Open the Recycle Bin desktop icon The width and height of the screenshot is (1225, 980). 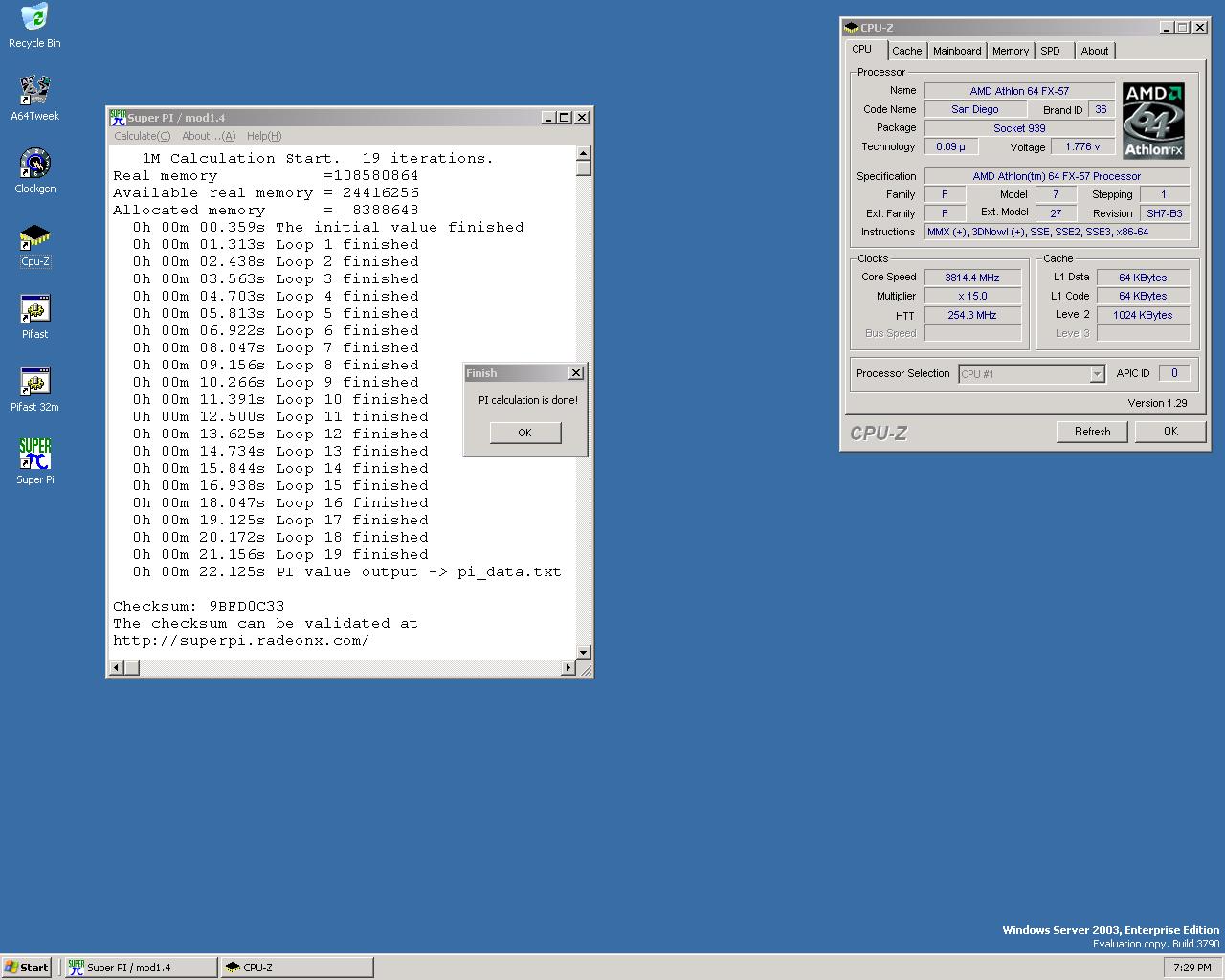34,25
